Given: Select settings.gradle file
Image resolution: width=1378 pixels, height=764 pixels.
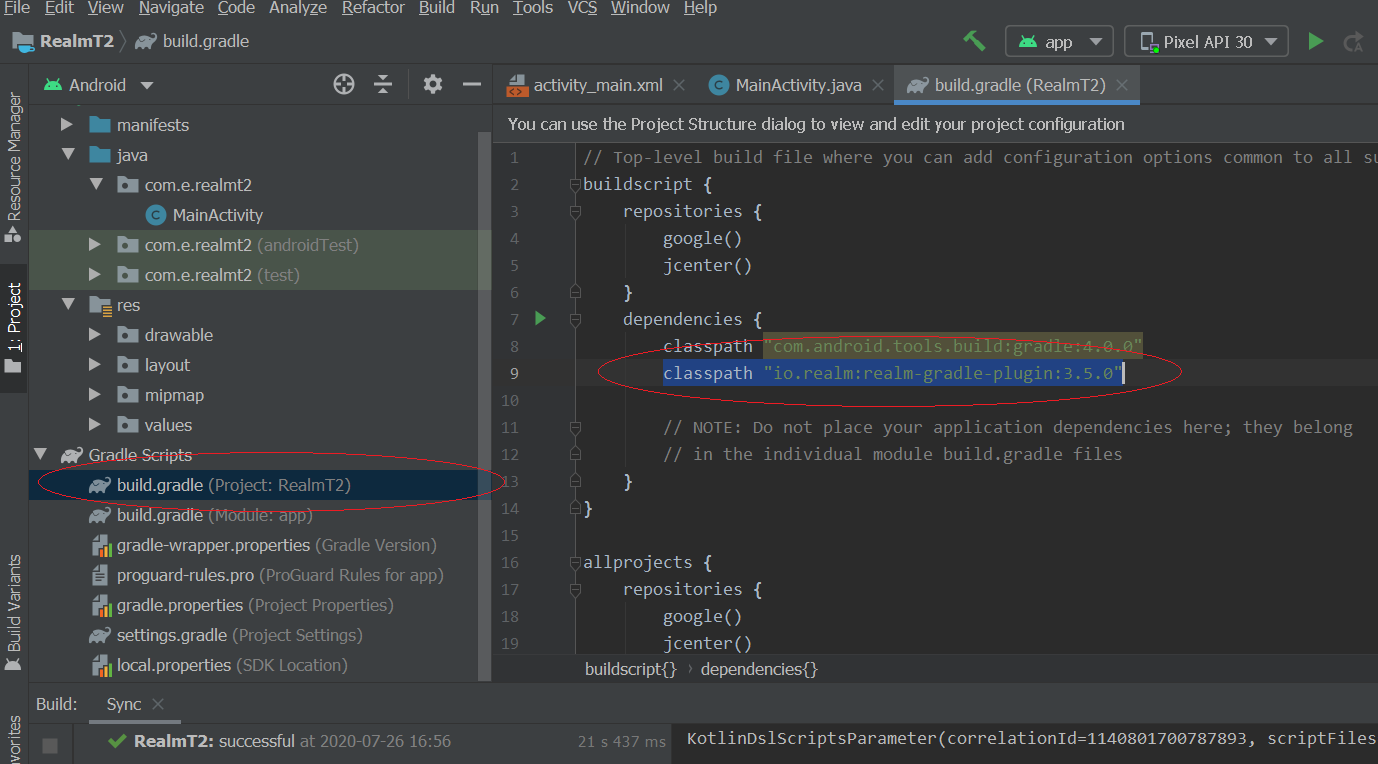Looking at the screenshot, I should coord(260,635).
